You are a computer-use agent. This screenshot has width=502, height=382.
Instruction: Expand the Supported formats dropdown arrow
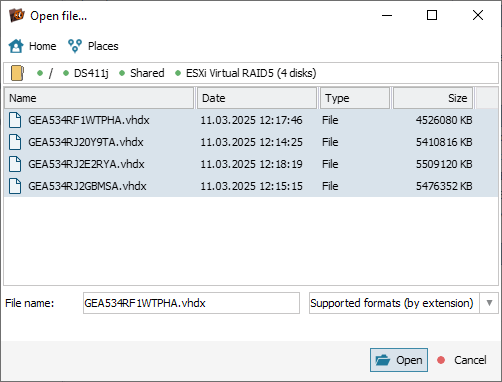point(489,303)
